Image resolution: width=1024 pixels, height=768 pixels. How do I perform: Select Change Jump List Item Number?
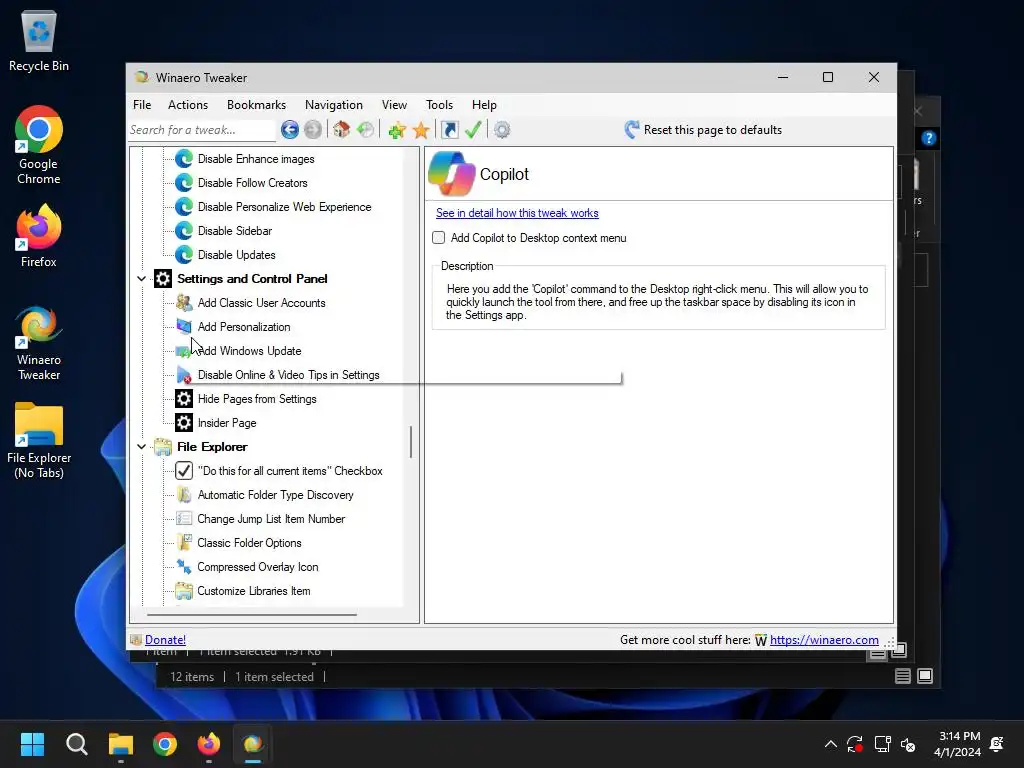(x=271, y=519)
